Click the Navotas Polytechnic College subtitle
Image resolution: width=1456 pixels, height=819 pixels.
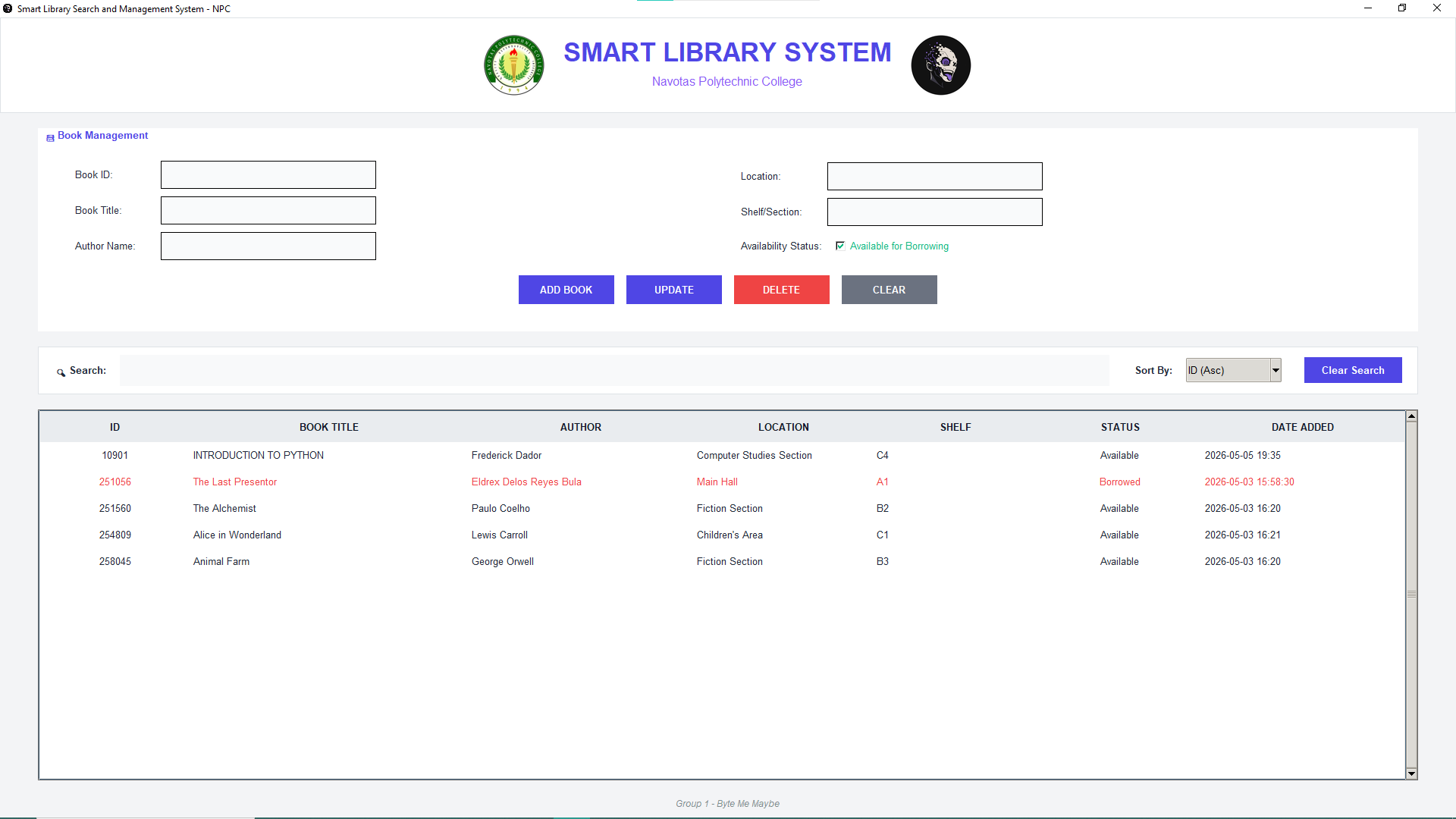coord(727,81)
